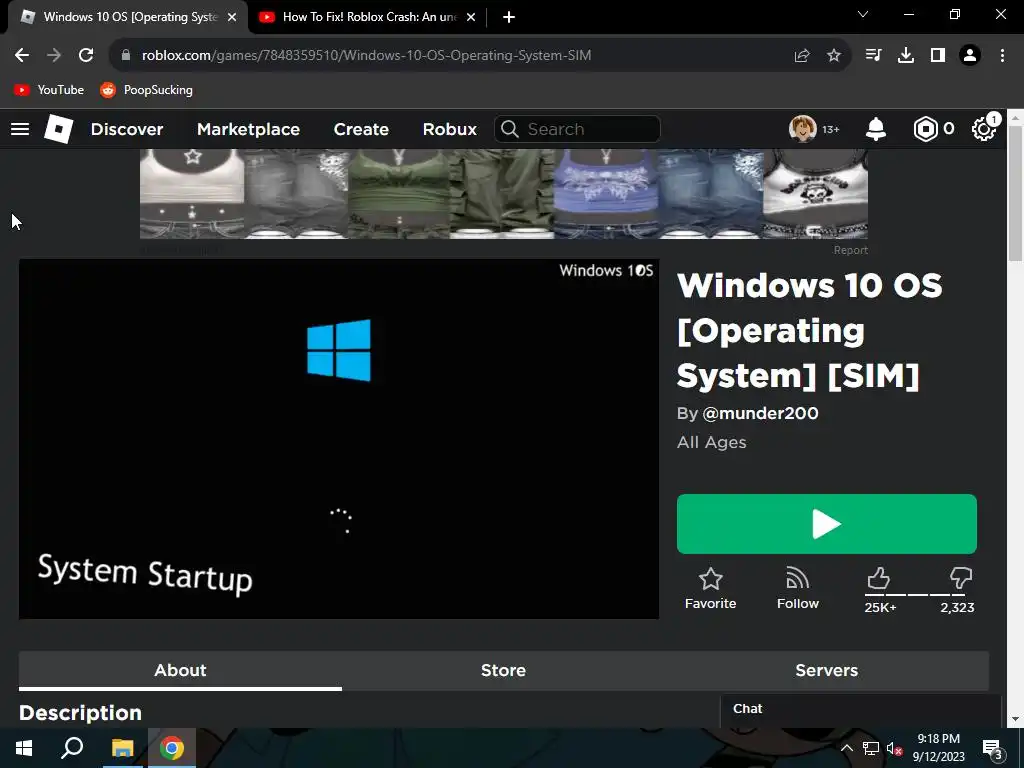Click the All Ages rating label
The width and height of the screenshot is (1024, 768).
coord(712,443)
